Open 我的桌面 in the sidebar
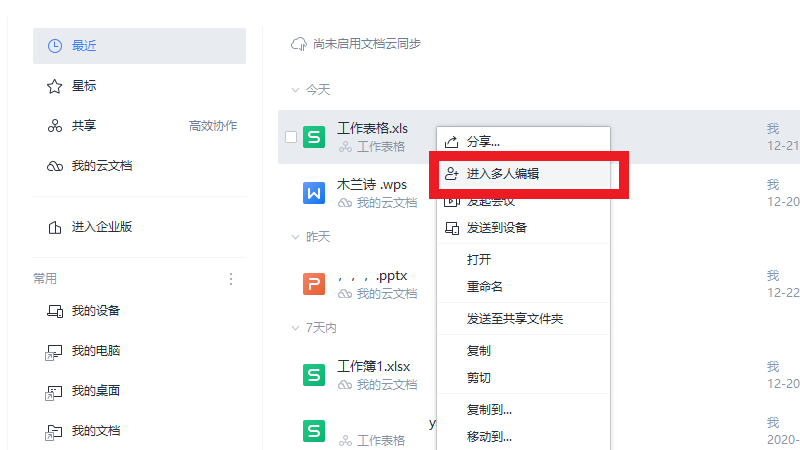Image resolution: width=800 pixels, height=450 pixels. point(96,391)
